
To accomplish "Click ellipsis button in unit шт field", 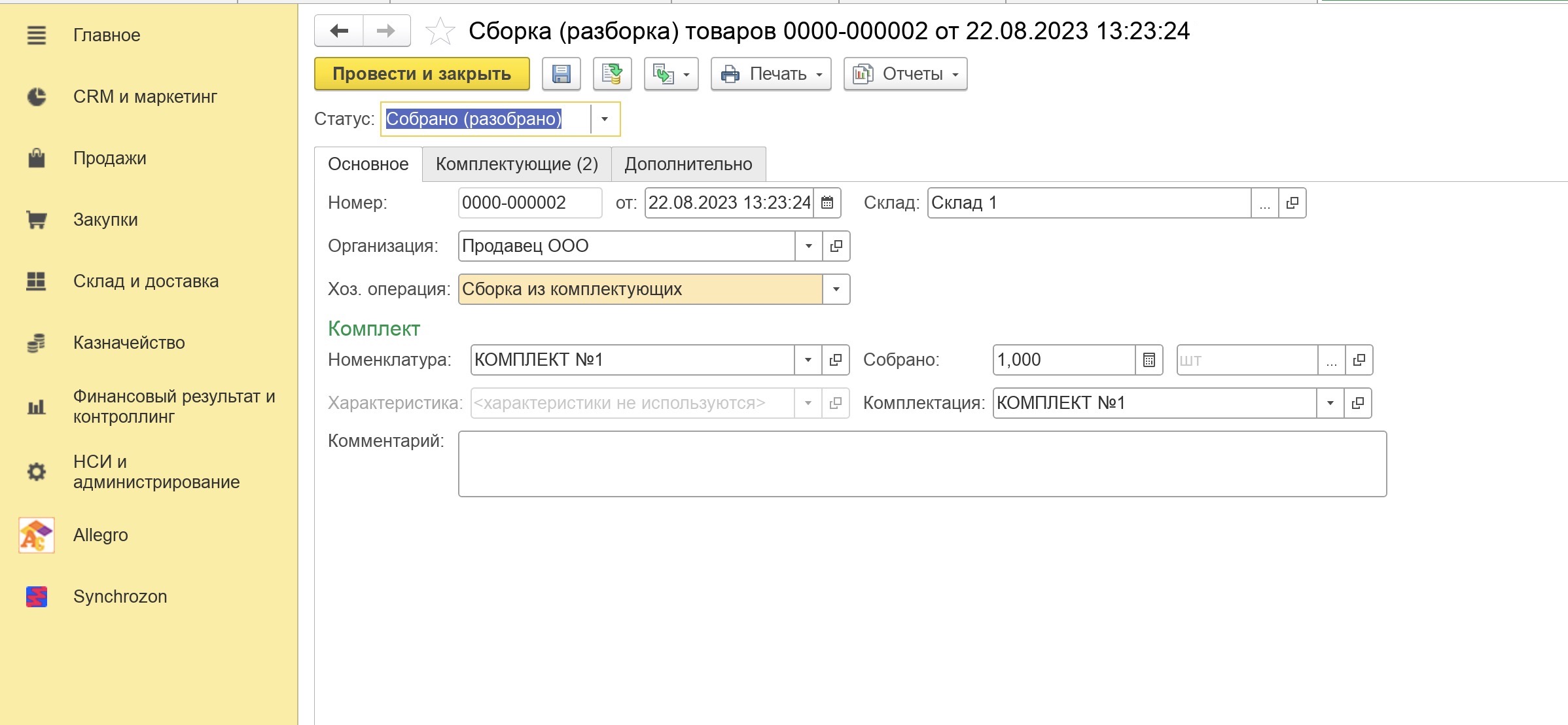I will (x=1332, y=360).
